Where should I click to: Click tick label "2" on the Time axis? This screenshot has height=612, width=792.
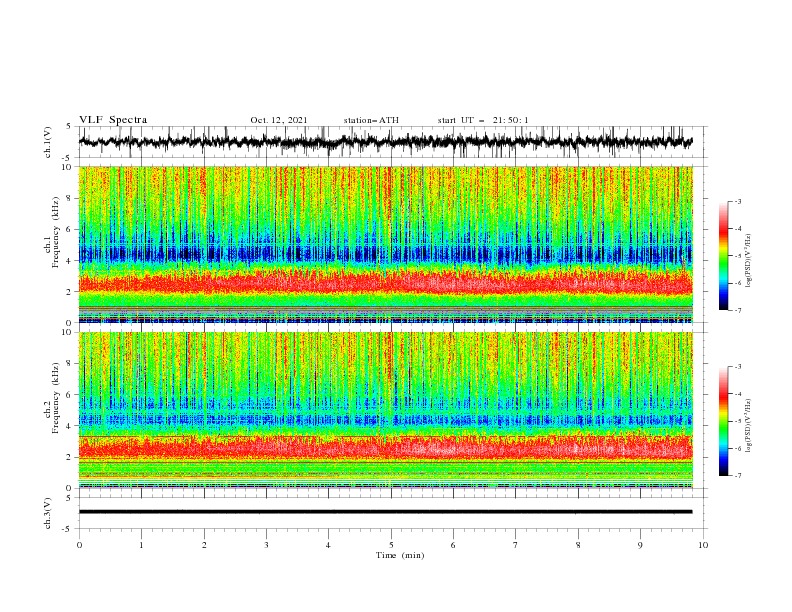click(x=204, y=545)
